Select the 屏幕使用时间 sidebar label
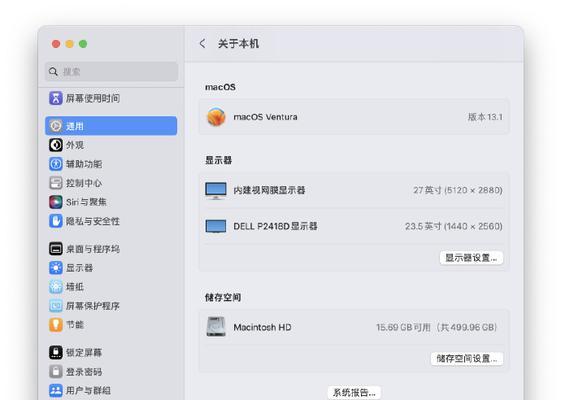Image resolution: width=561 pixels, height=400 pixels. 93,98
